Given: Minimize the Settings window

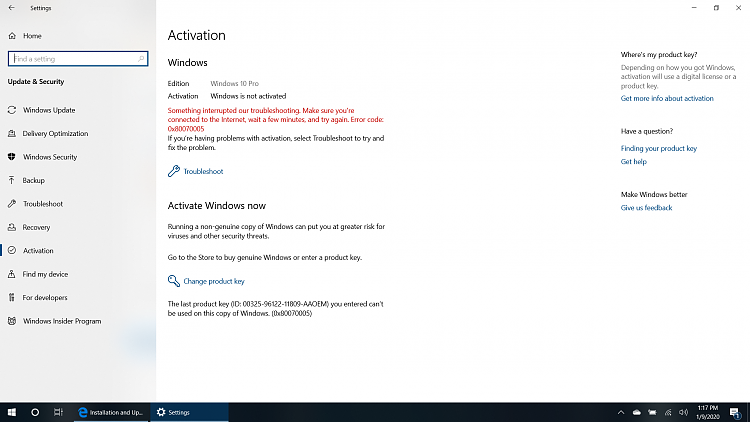Looking at the screenshot, I should 694,8.
